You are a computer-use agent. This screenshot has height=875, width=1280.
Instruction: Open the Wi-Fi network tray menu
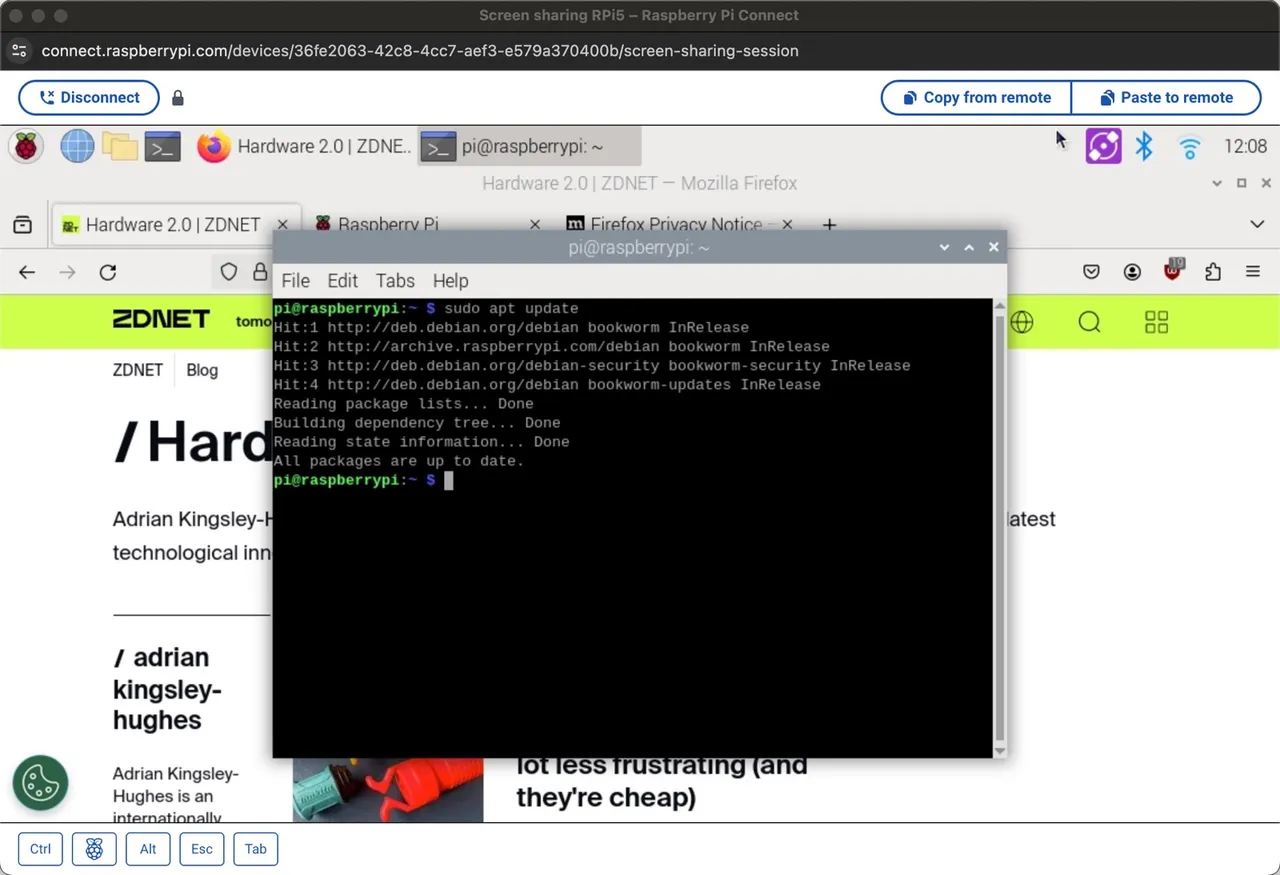point(1189,148)
